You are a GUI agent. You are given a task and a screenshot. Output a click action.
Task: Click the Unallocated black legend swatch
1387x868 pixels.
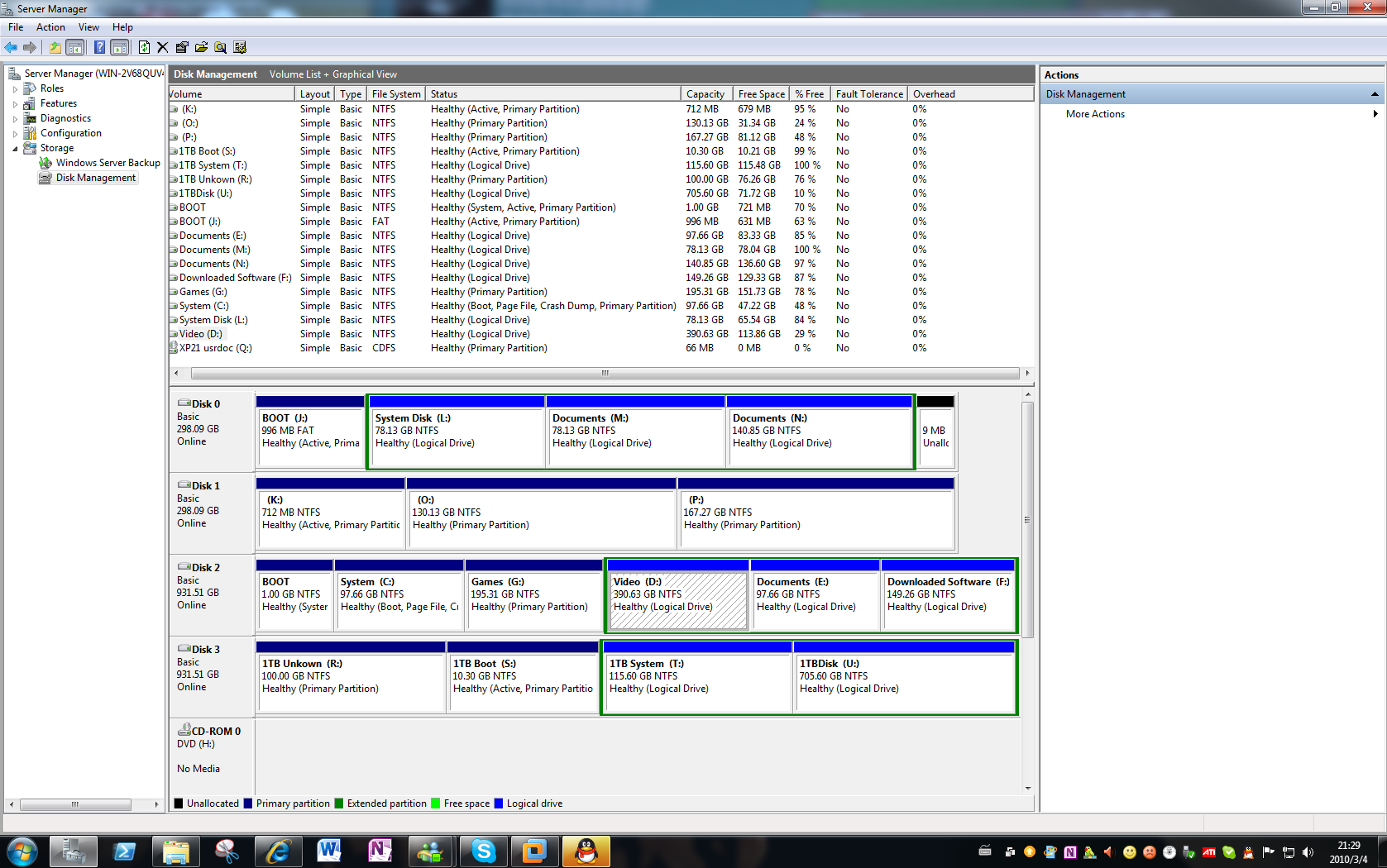coord(179,804)
